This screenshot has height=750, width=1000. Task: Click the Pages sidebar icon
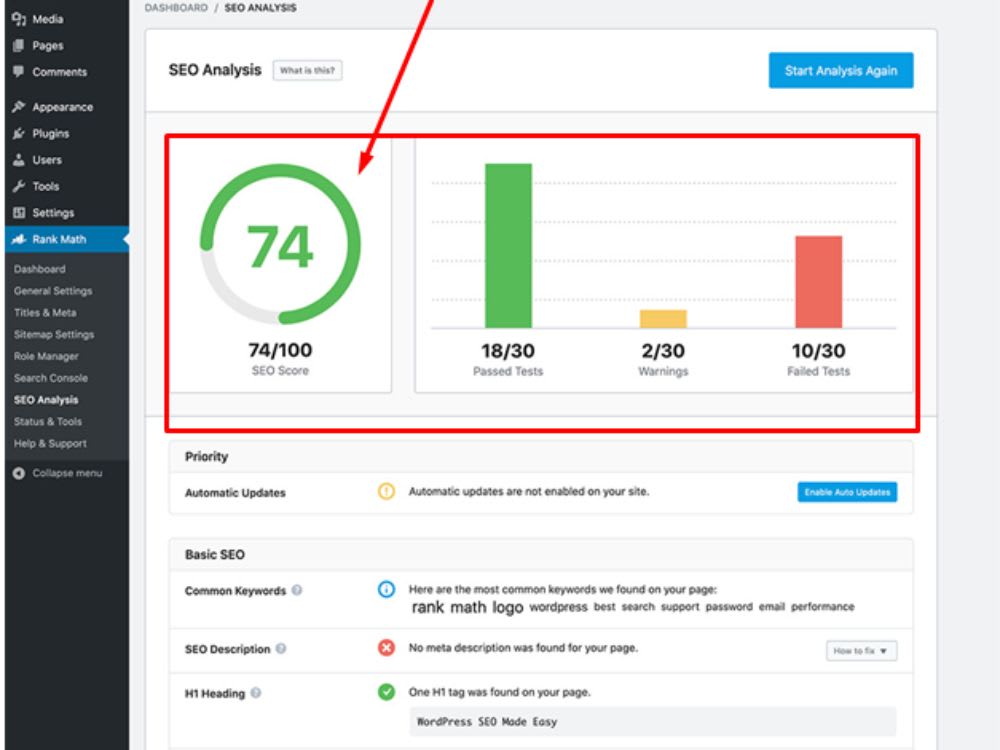pos(18,45)
